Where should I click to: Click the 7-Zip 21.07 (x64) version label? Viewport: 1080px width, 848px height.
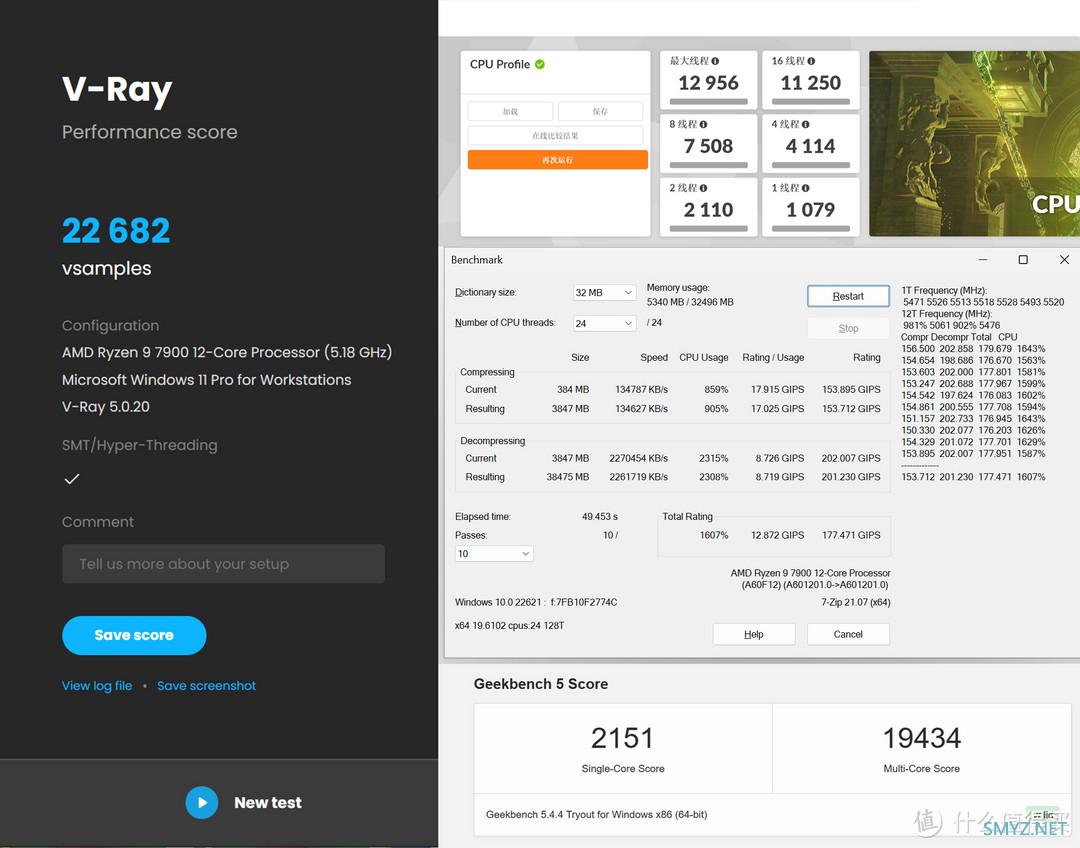click(x=855, y=602)
